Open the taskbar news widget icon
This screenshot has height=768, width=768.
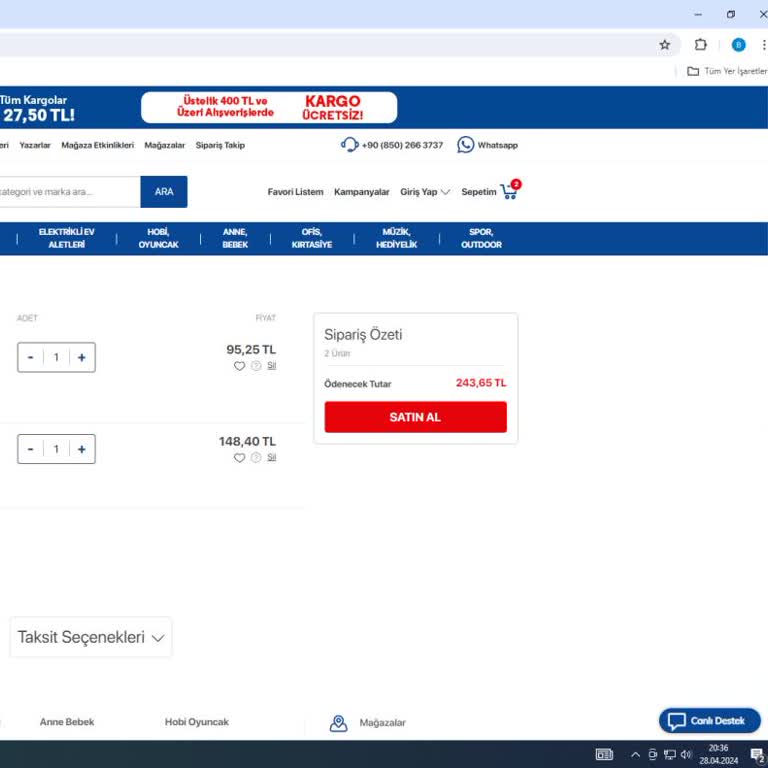(x=604, y=754)
